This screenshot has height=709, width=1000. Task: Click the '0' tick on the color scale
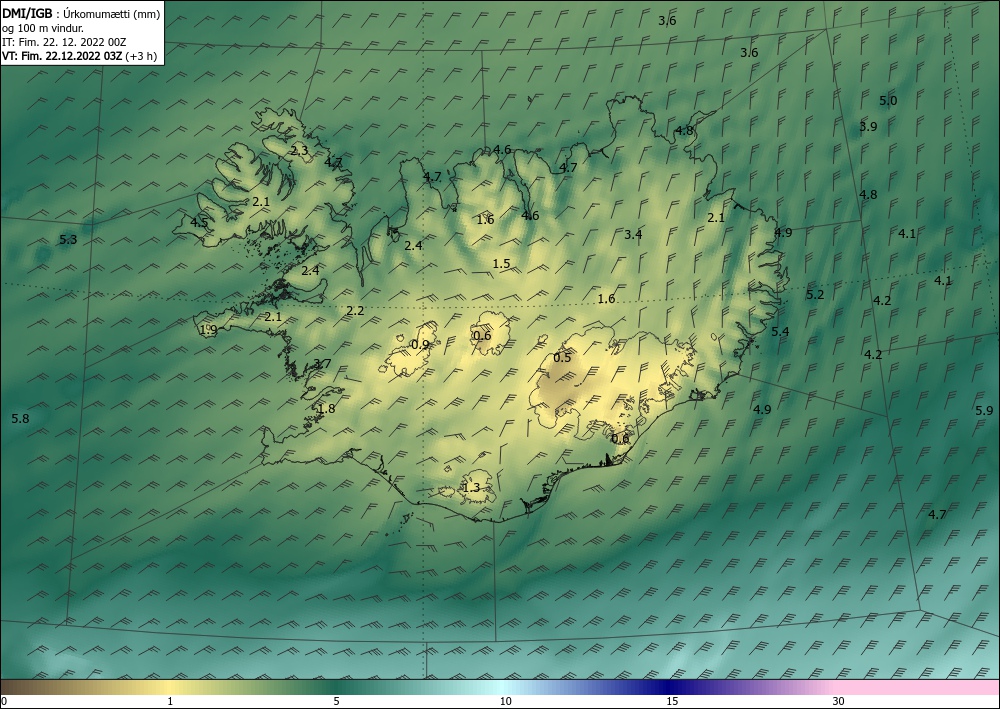[4, 701]
